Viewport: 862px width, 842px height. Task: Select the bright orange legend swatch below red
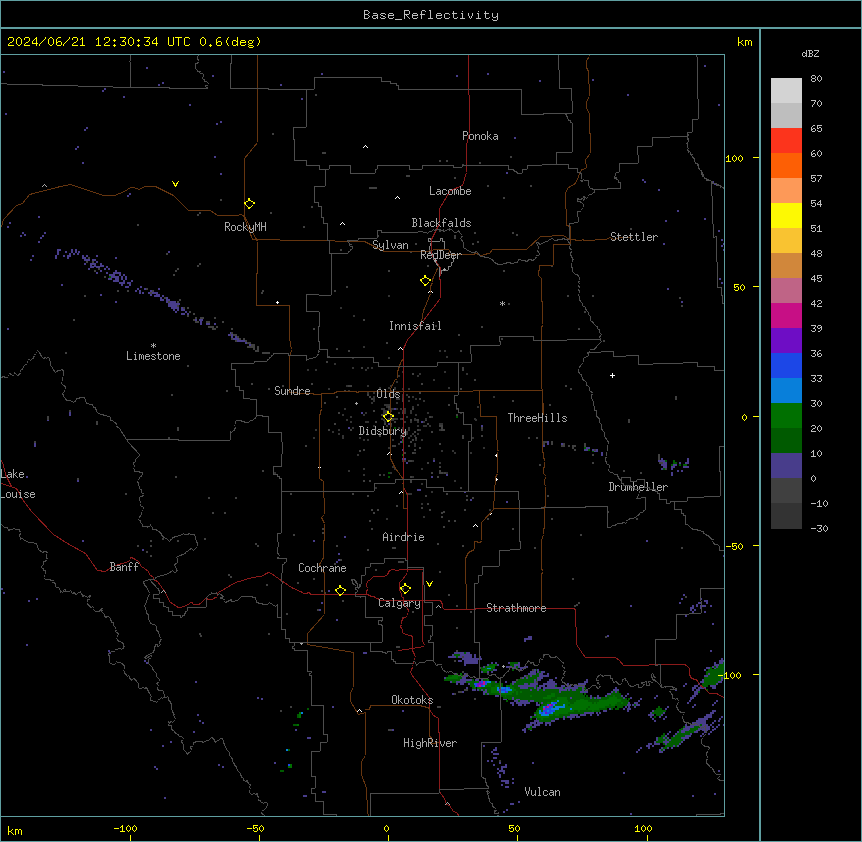click(786, 165)
